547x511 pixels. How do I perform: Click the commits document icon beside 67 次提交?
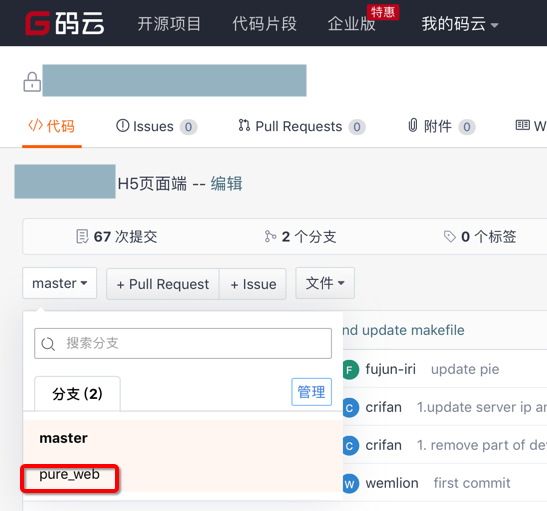pos(82,236)
